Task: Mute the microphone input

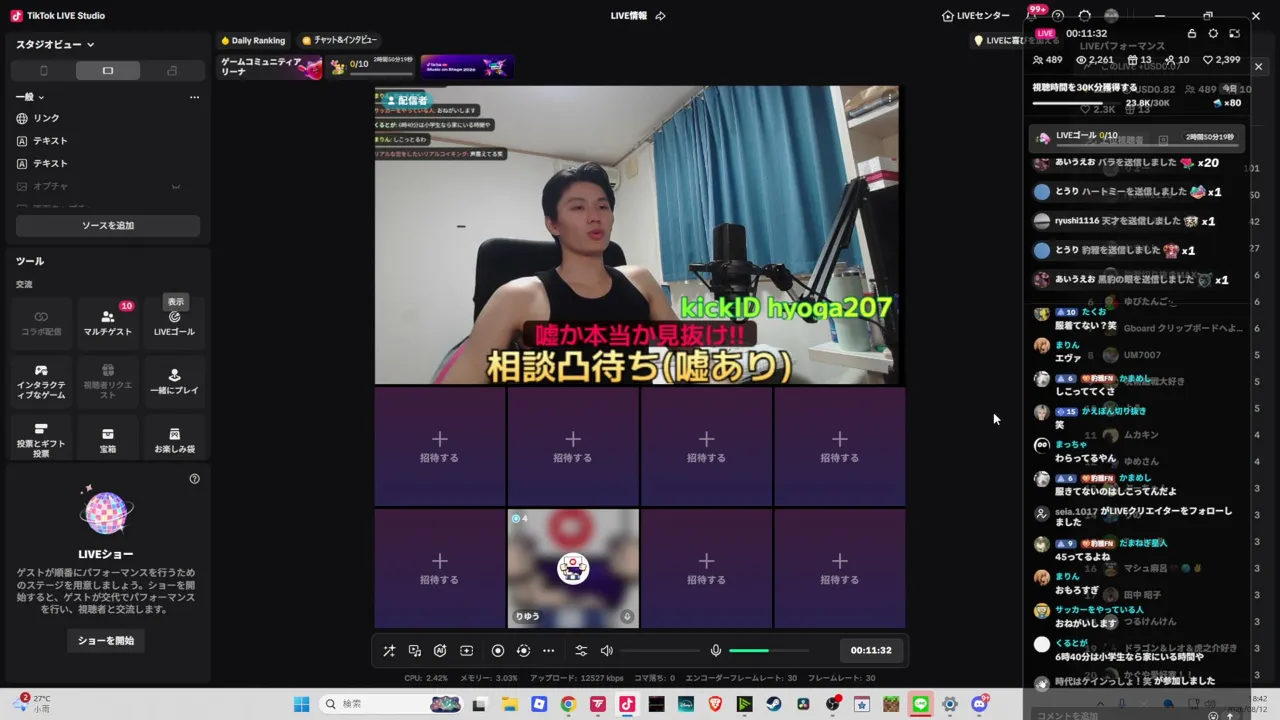Action: (716, 651)
